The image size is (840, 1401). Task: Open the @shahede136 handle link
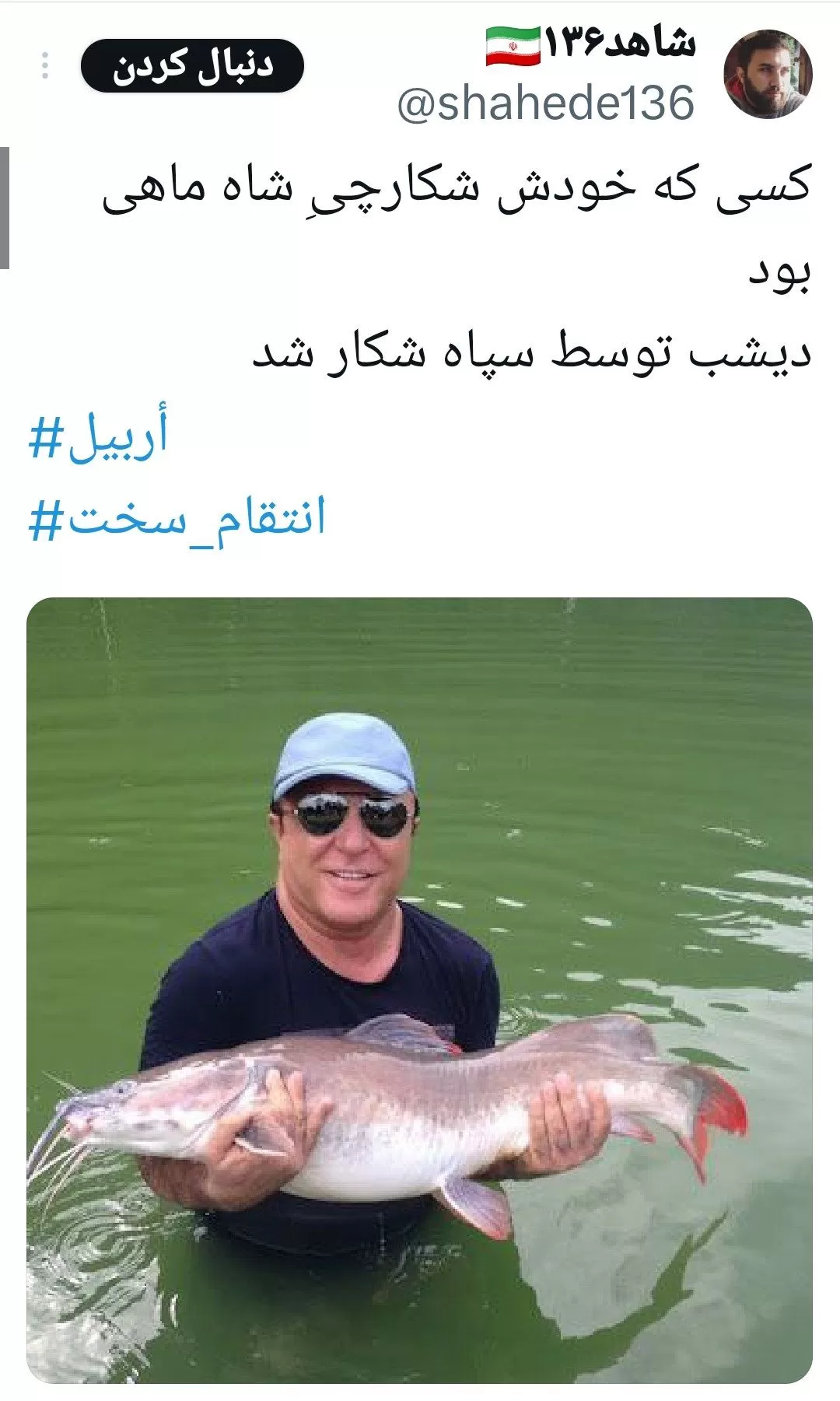(545, 103)
